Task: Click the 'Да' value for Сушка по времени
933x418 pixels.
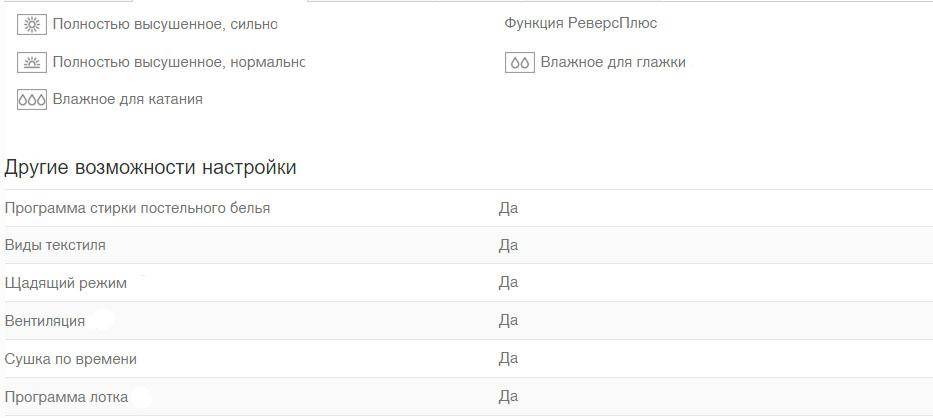Action: (x=508, y=359)
